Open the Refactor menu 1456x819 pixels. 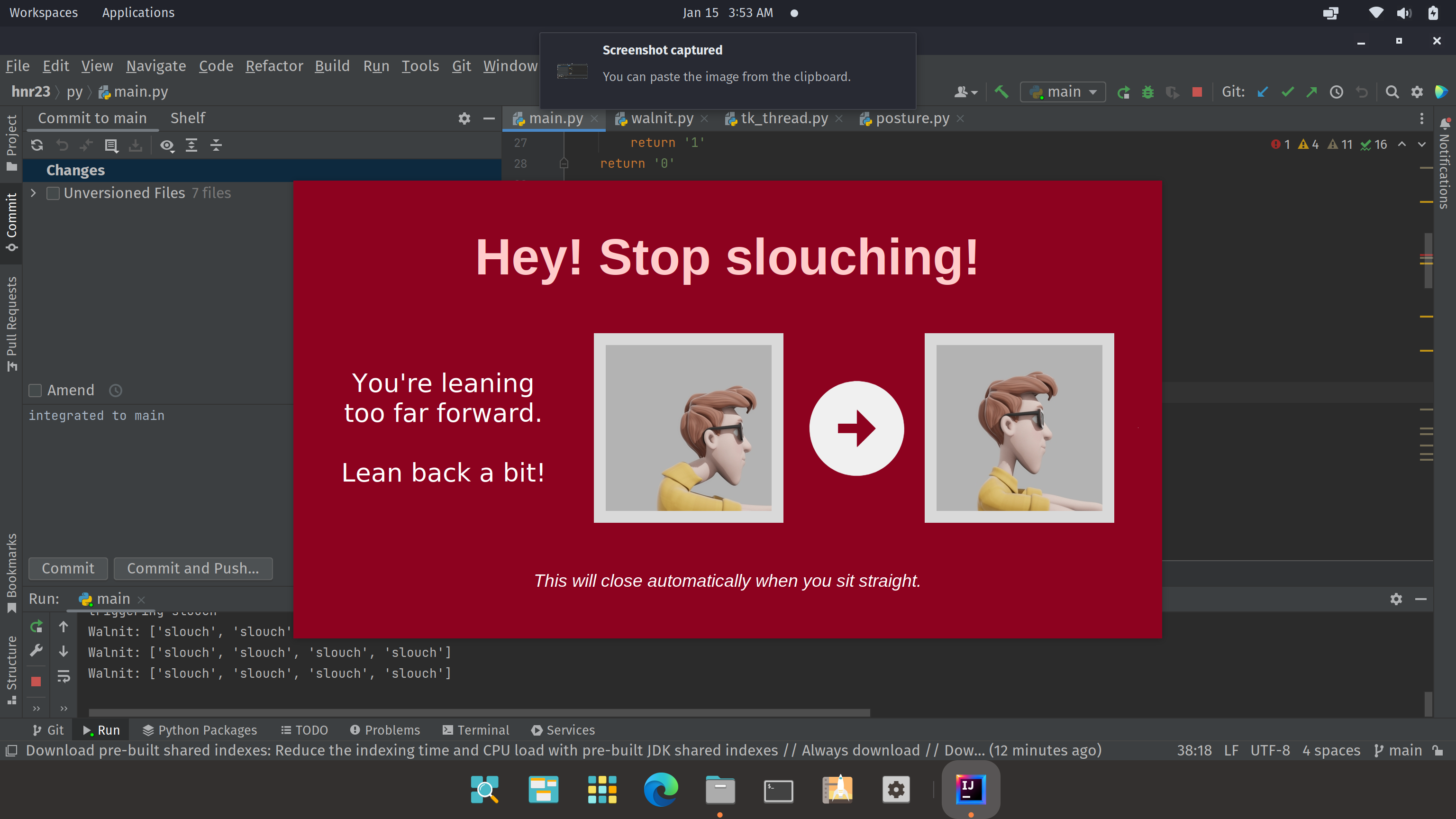pyautogui.click(x=274, y=66)
